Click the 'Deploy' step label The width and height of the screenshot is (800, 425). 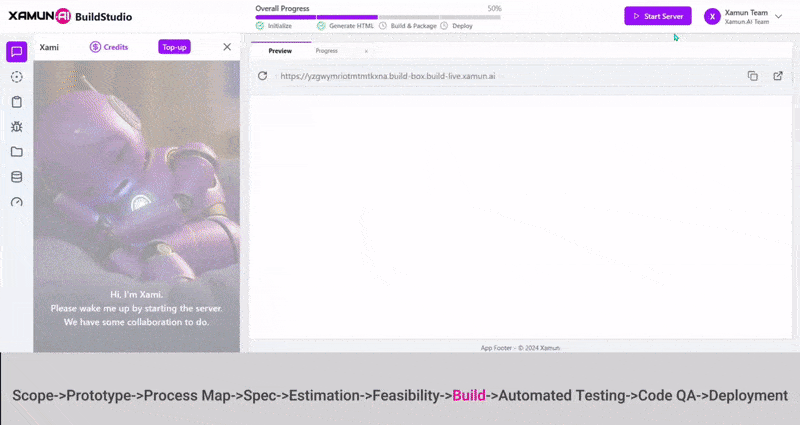point(462,26)
